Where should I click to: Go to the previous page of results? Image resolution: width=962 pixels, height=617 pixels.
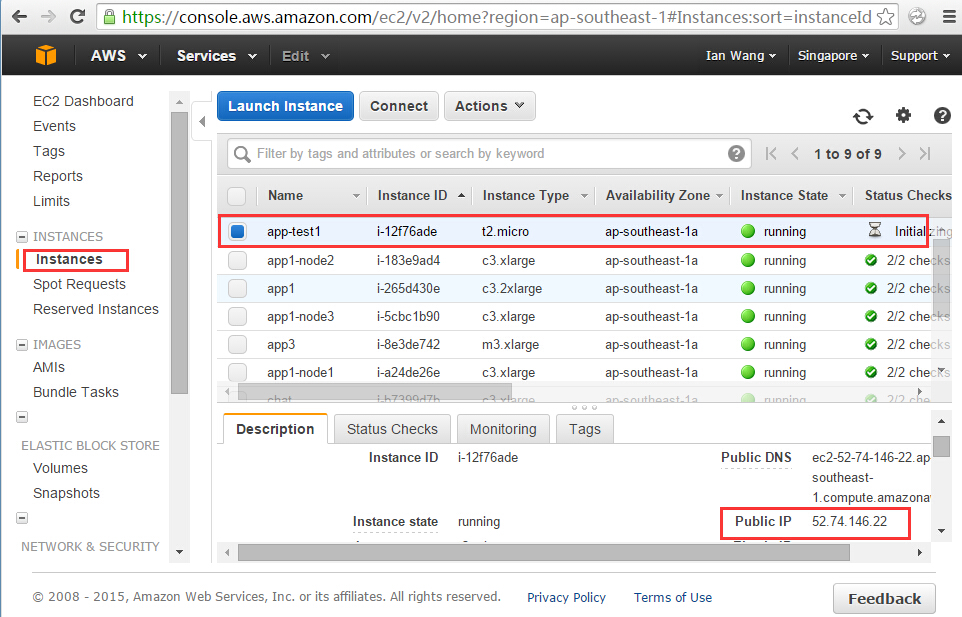tap(795, 153)
